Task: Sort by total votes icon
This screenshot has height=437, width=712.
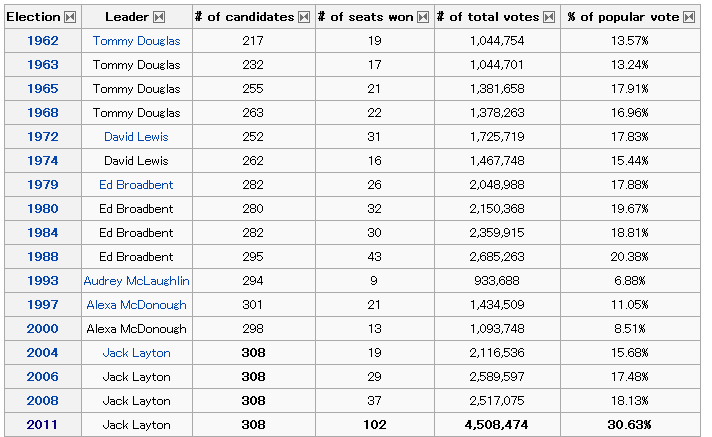Action: tap(549, 17)
